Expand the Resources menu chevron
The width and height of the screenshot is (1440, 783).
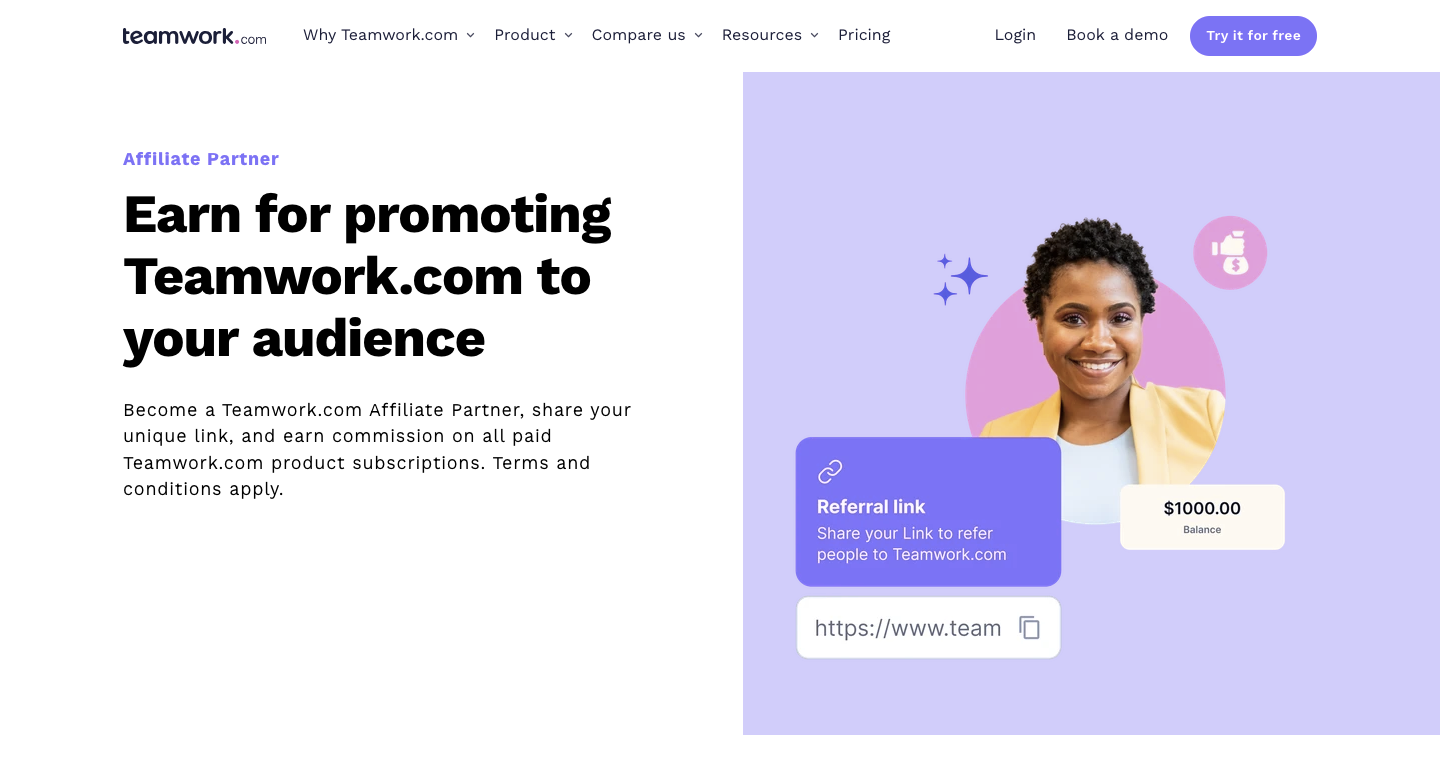tap(814, 35)
